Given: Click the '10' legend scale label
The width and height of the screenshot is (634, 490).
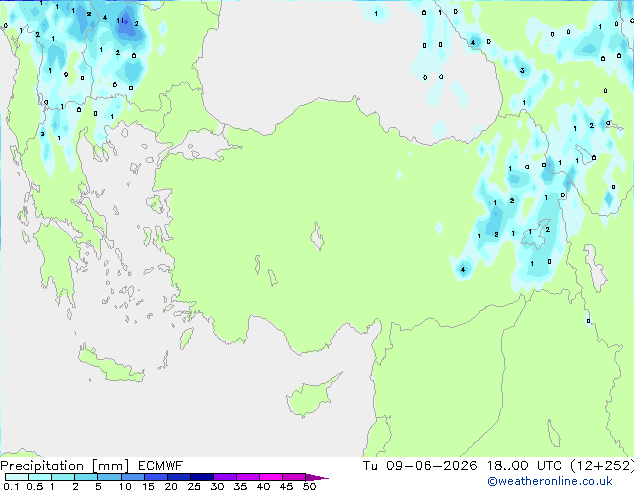Looking at the screenshot, I should pyautogui.click(x=125, y=486).
